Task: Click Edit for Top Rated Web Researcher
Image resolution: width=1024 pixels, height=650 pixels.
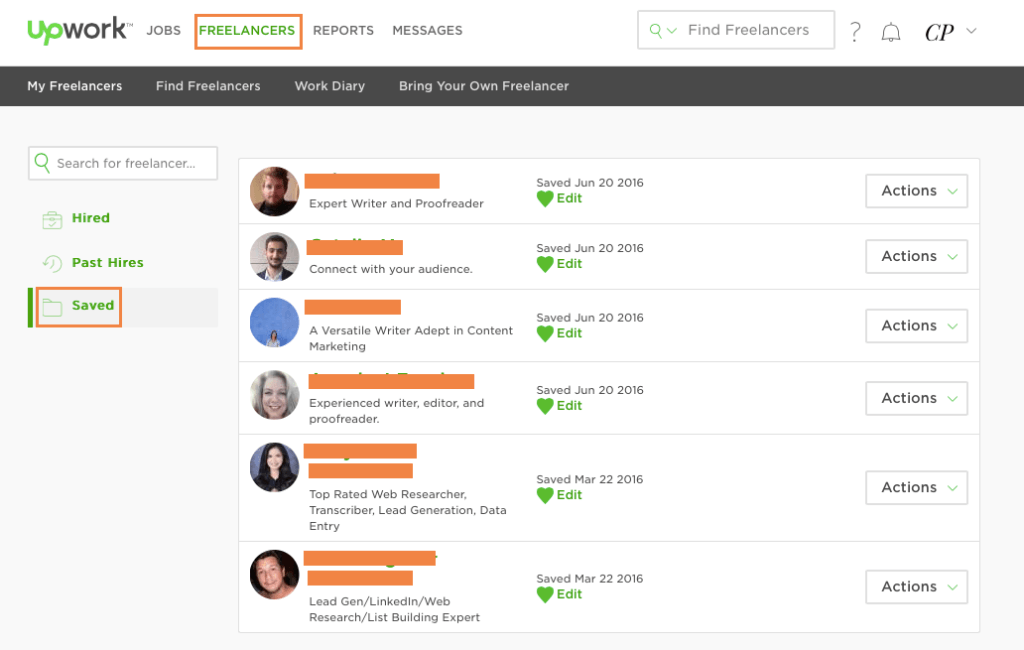Action: (569, 495)
